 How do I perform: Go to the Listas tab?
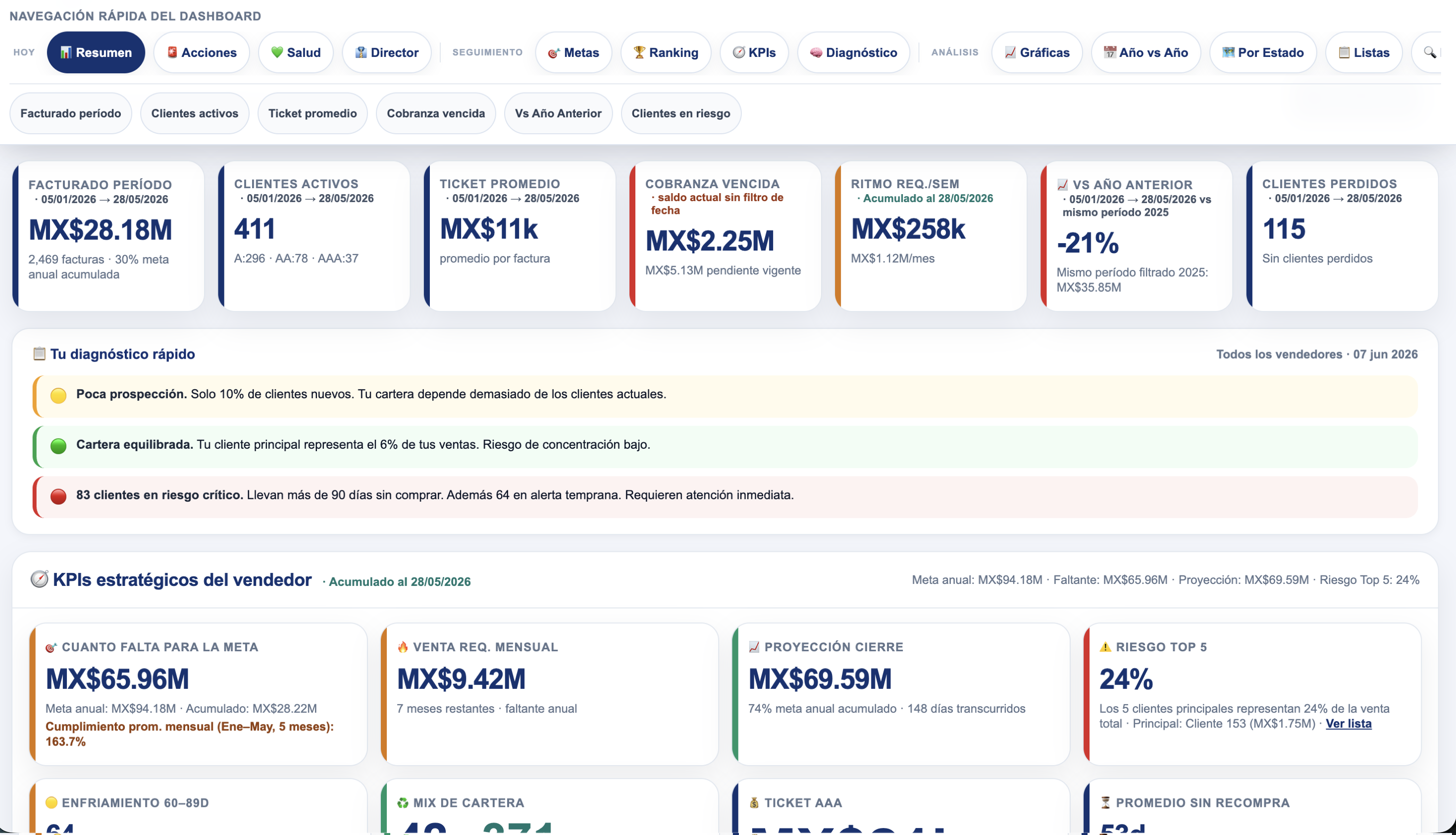(1364, 52)
